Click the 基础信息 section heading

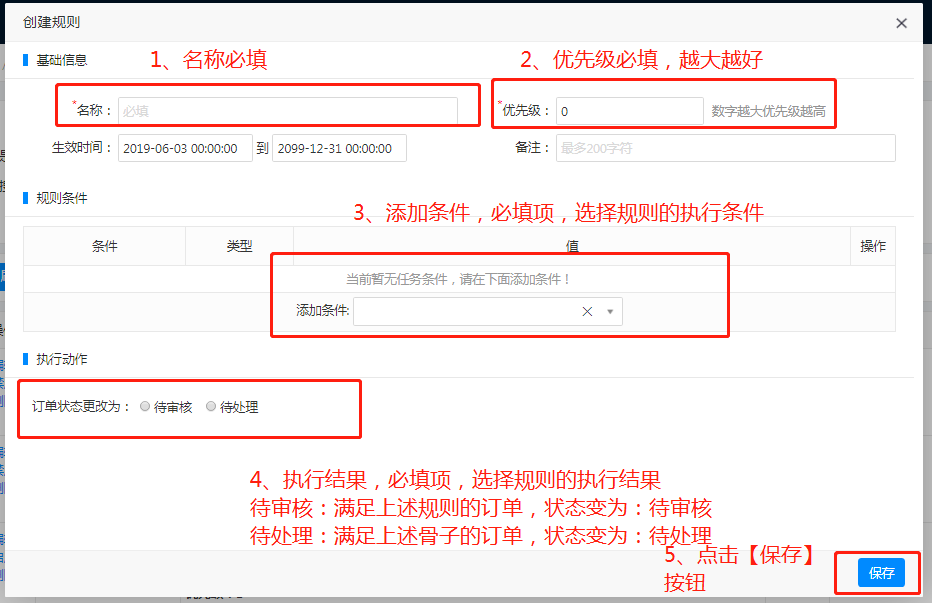[62, 60]
